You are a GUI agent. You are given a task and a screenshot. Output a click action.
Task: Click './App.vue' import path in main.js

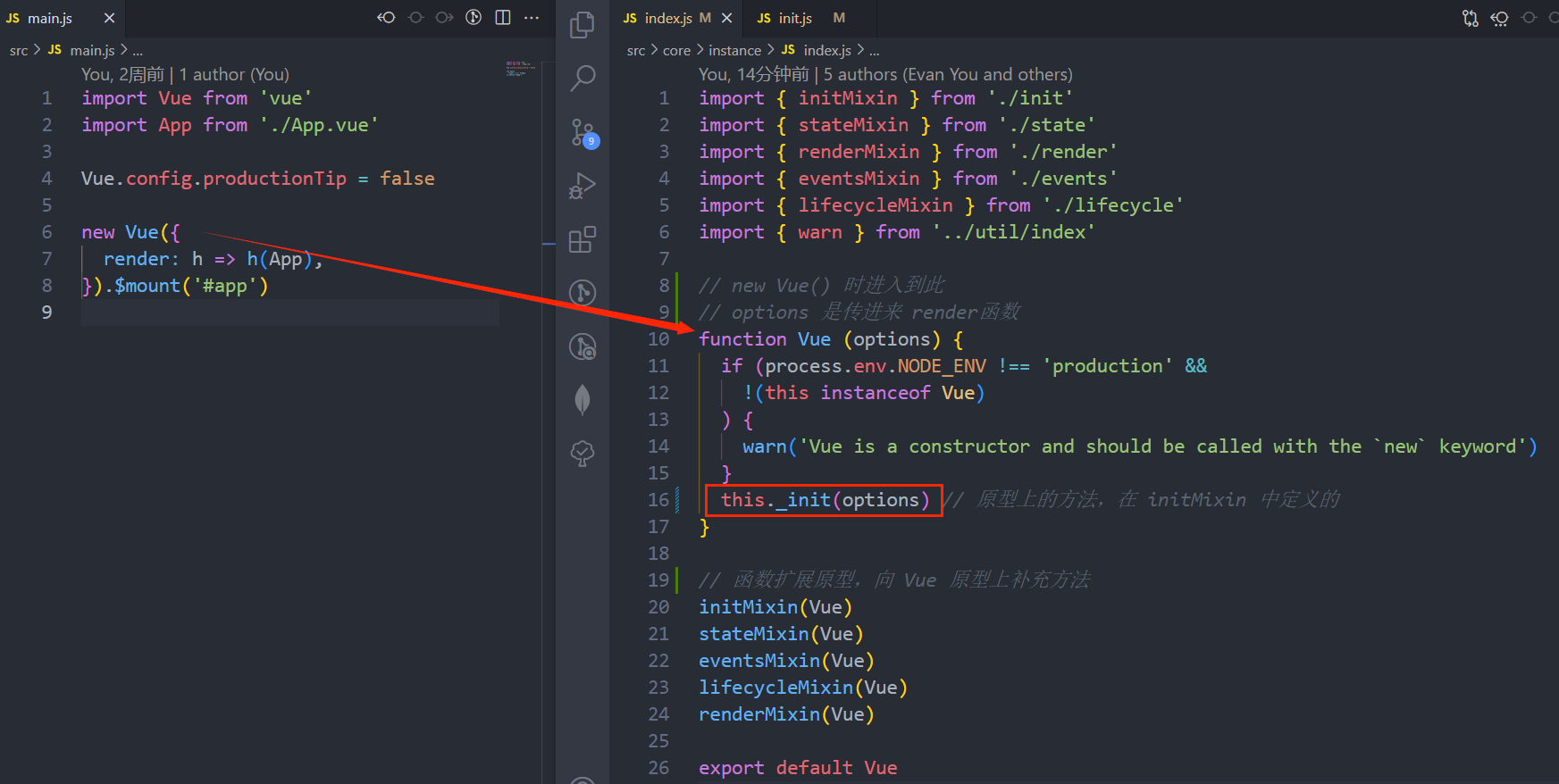coord(319,125)
